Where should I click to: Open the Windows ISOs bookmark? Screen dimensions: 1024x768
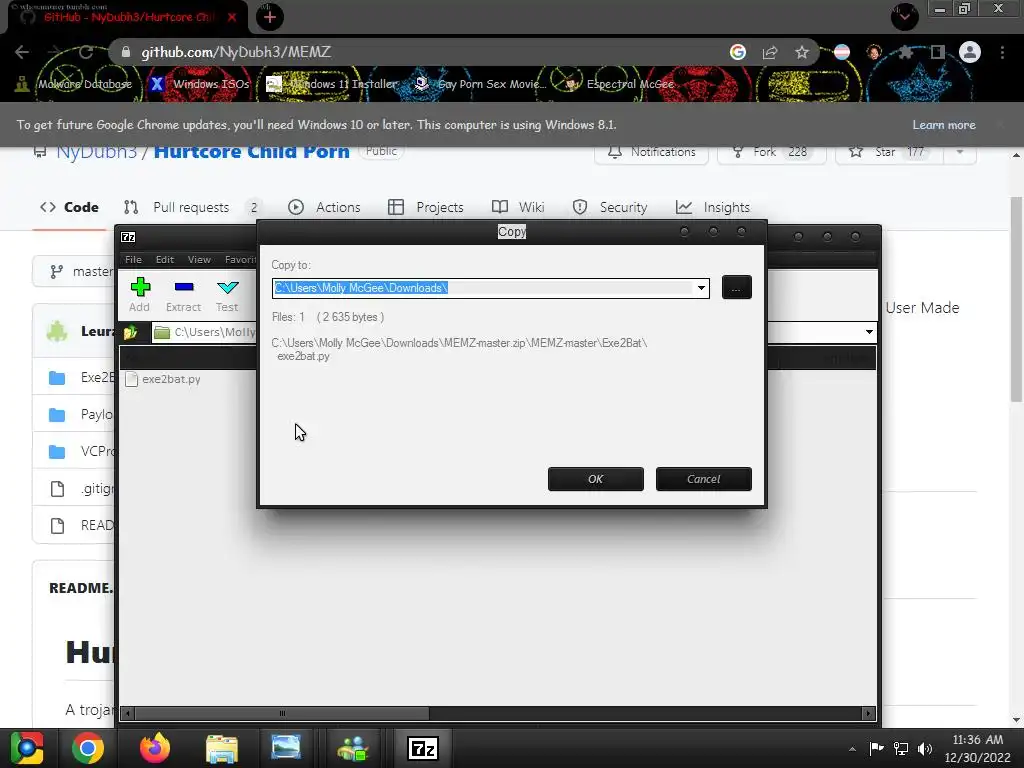click(x=199, y=84)
